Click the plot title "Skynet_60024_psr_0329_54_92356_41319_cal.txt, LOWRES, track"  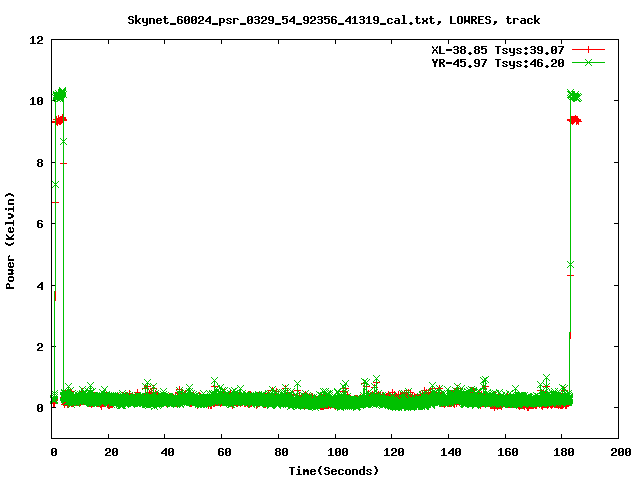[x=333, y=20]
